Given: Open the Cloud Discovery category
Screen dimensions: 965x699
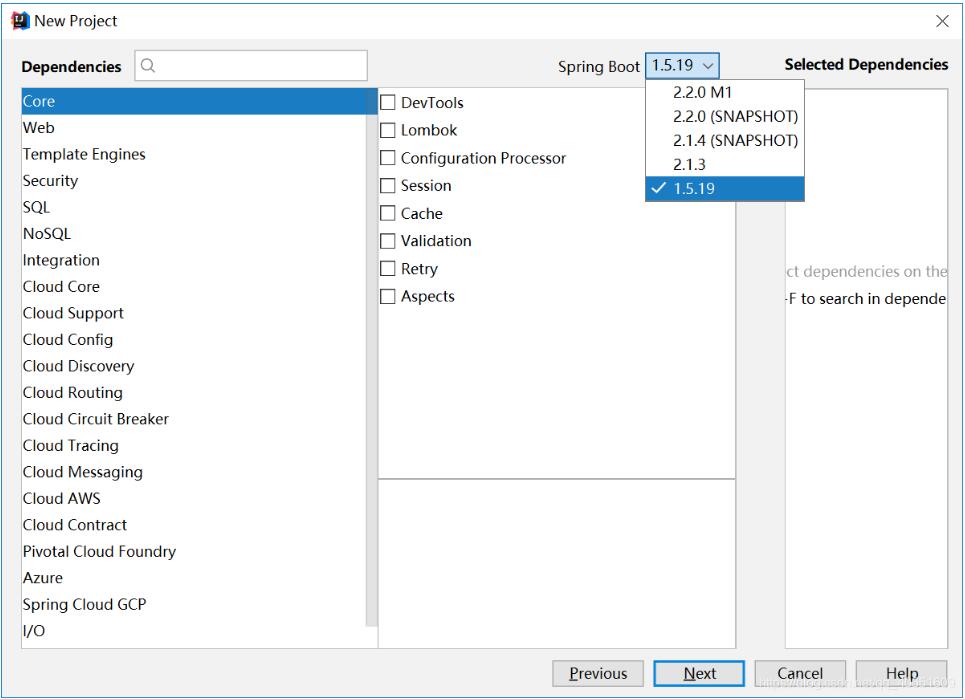Looking at the screenshot, I should (78, 366).
